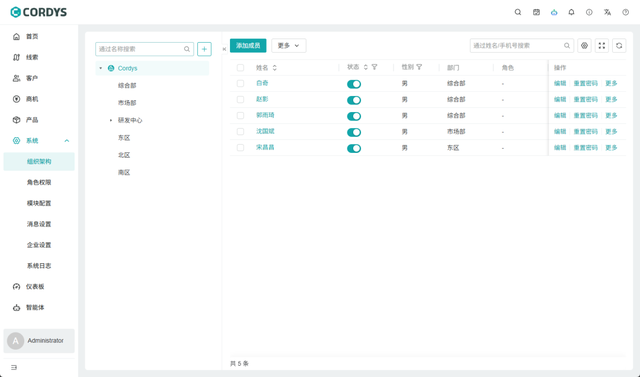This screenshot has height=377, width=640.
Task: Open the AI assistant robot icon in top bar
Action: 554,12
